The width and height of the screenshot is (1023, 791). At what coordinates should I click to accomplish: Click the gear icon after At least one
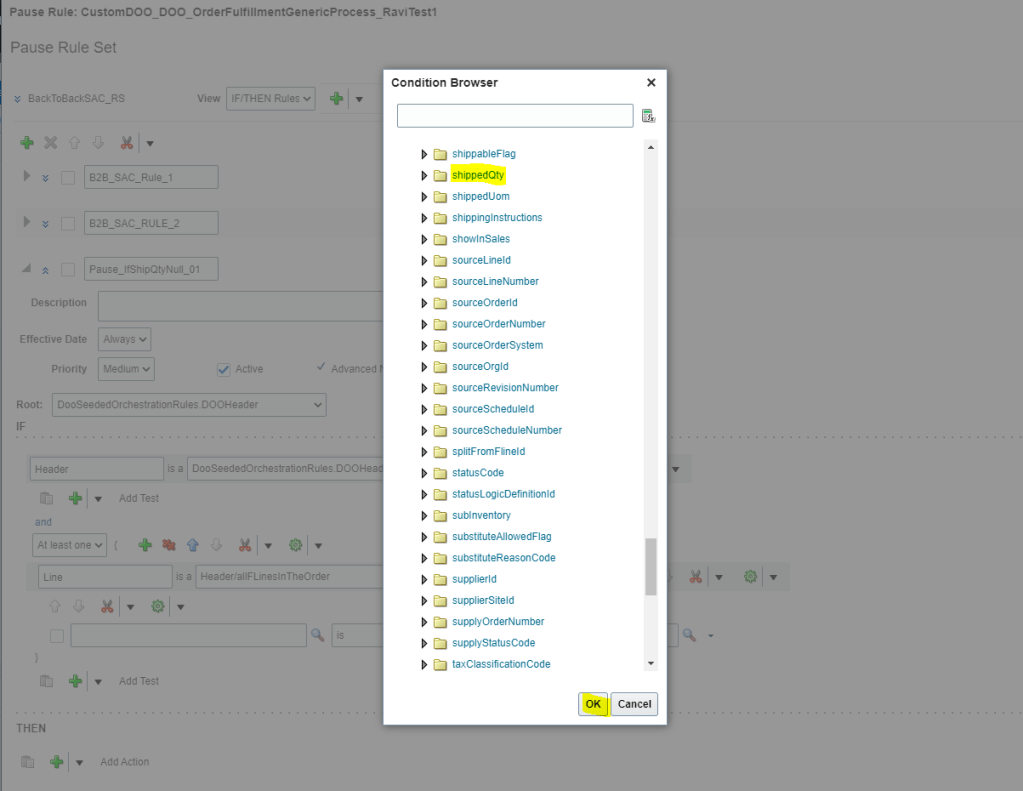coord(295,545)
